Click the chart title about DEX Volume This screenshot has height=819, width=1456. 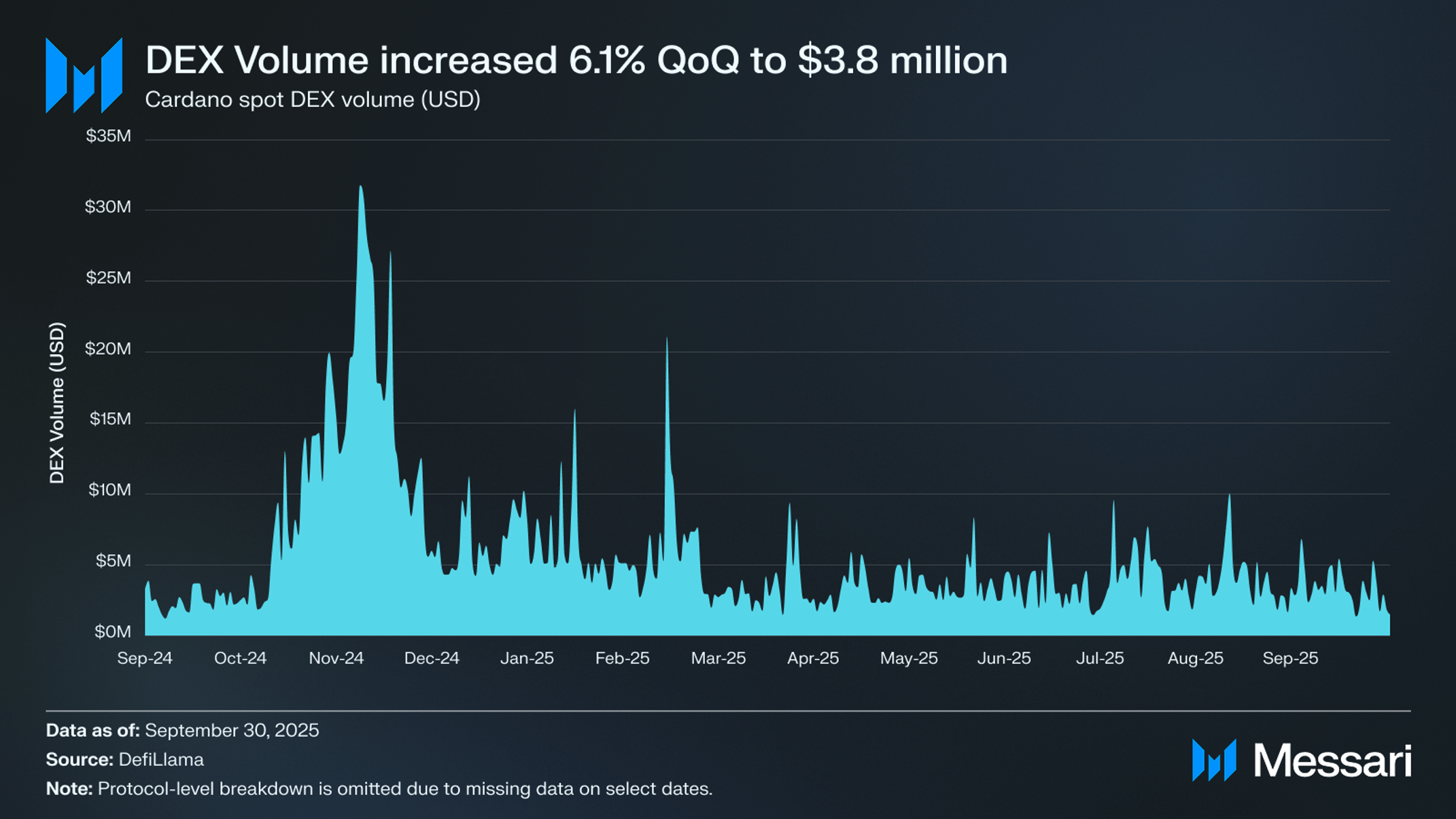(576, 60)
